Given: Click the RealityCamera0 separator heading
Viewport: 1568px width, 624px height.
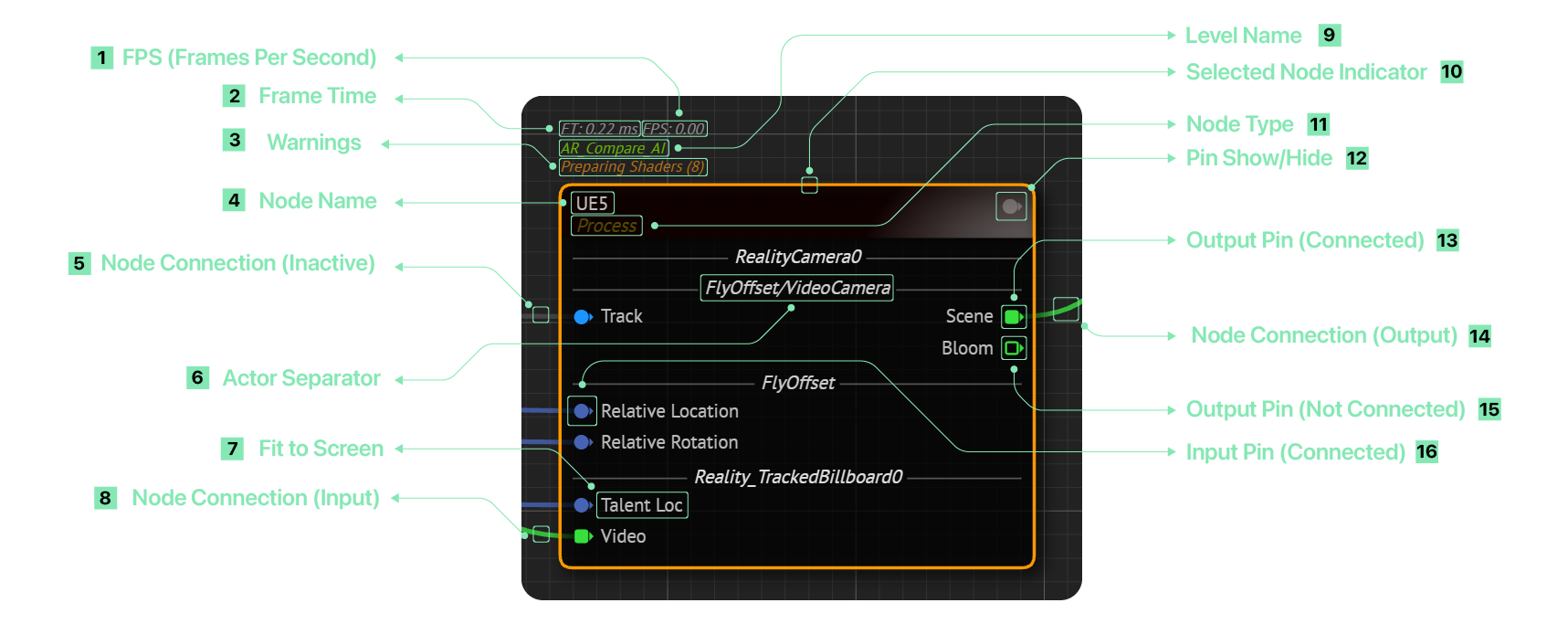Looking at the screenshot, I should click(798, 257).
